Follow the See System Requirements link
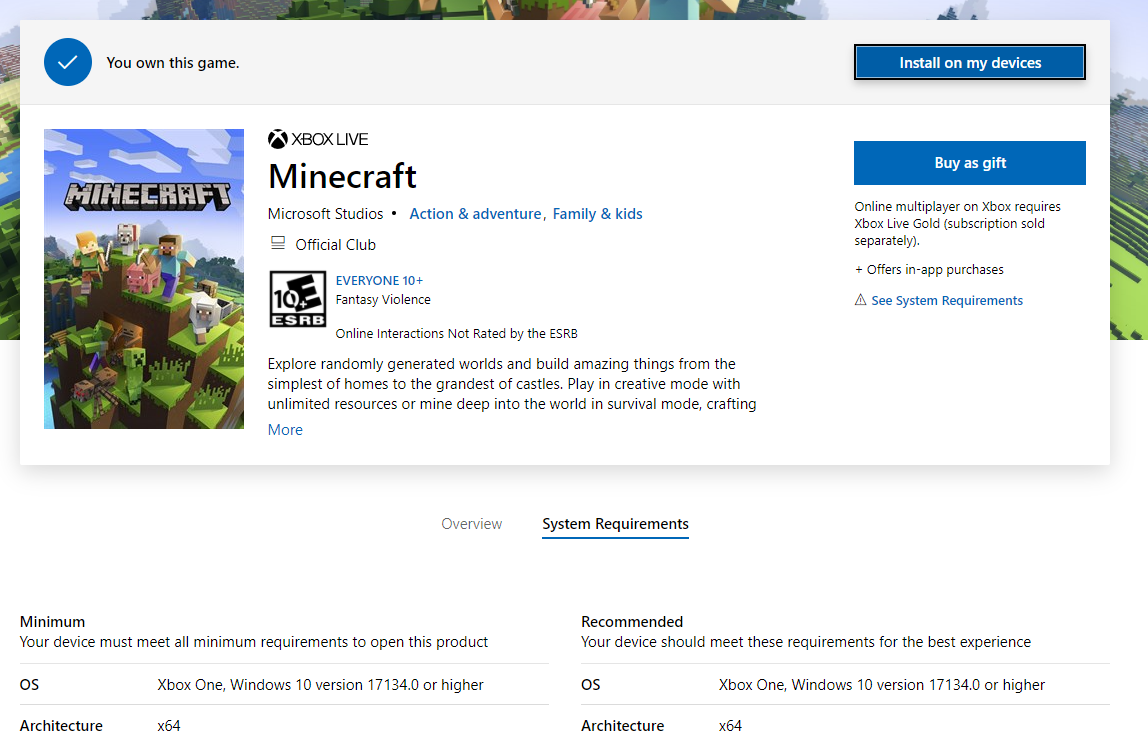The width and height of the screenshot is (1148, 740). 947,300
